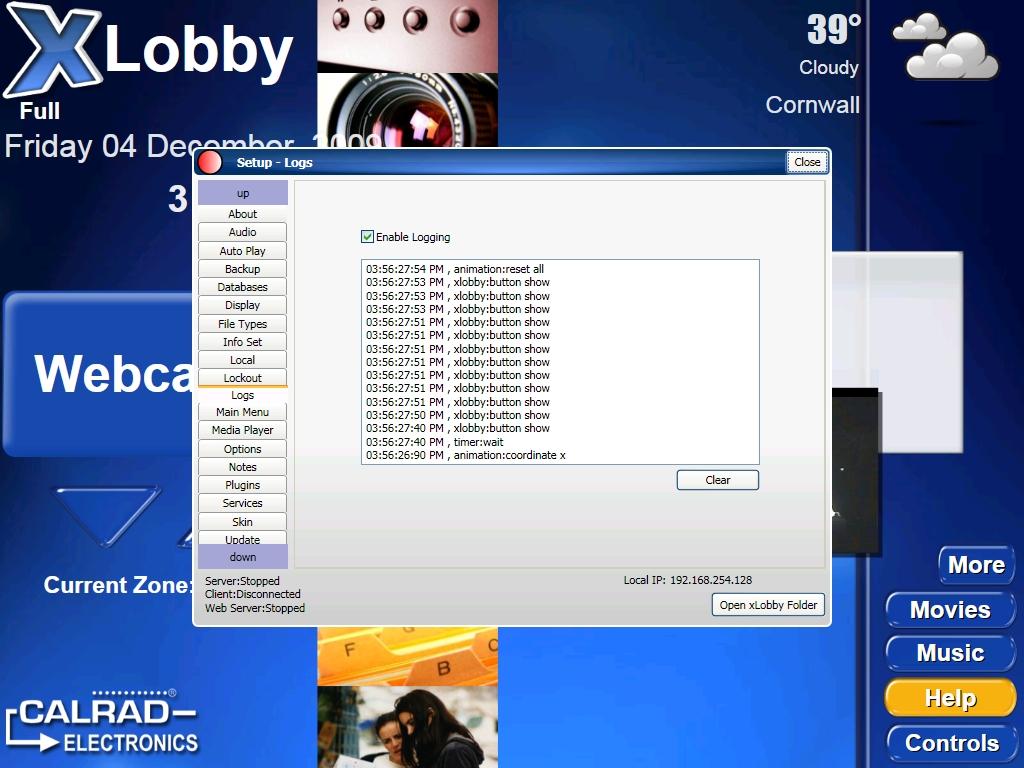Click the Web Server:Stopped status text
This screenshot has height=768, width=1024.
click(x=255, y=608)
